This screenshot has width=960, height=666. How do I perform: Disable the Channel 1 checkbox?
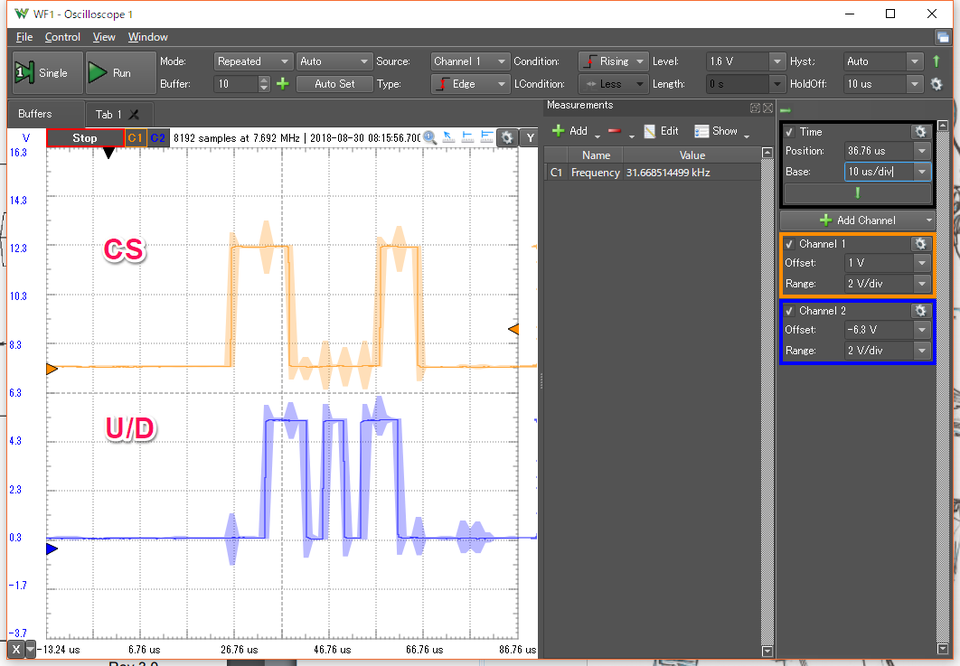pyautogui.click(x=790, y=244)
